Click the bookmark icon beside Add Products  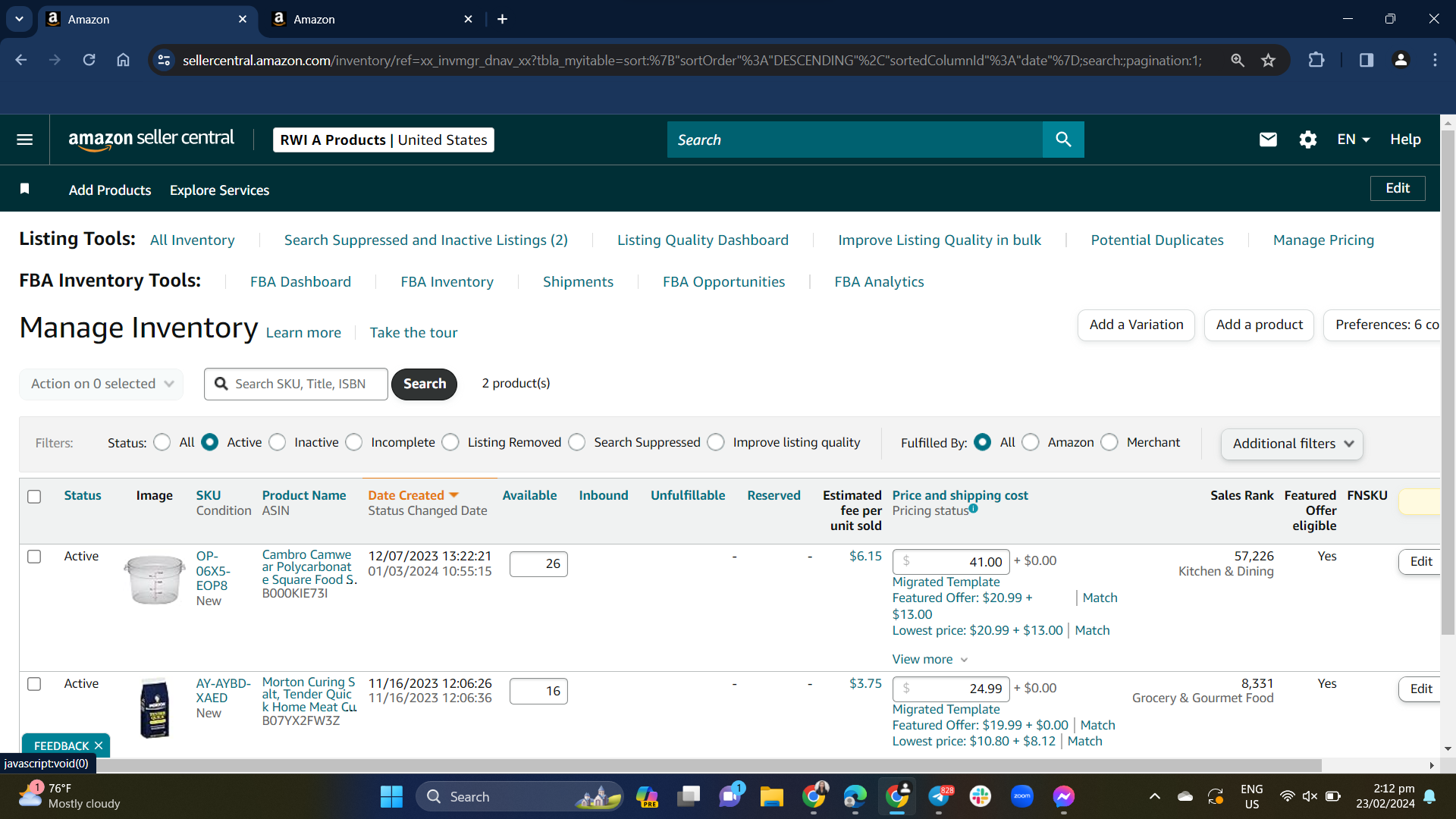25,189
